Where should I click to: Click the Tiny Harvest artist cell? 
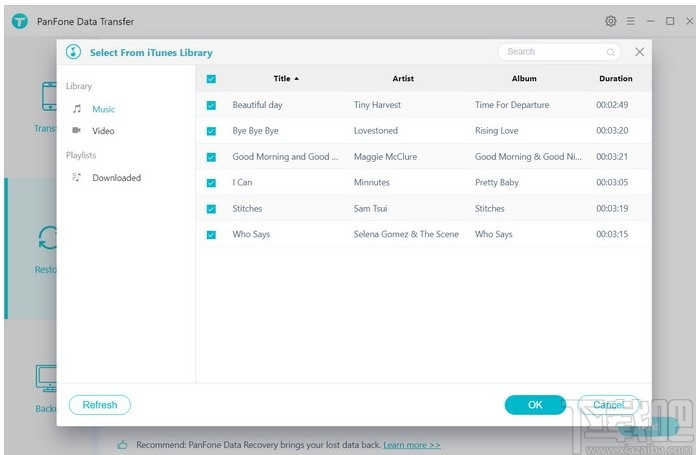pos(377,105)
